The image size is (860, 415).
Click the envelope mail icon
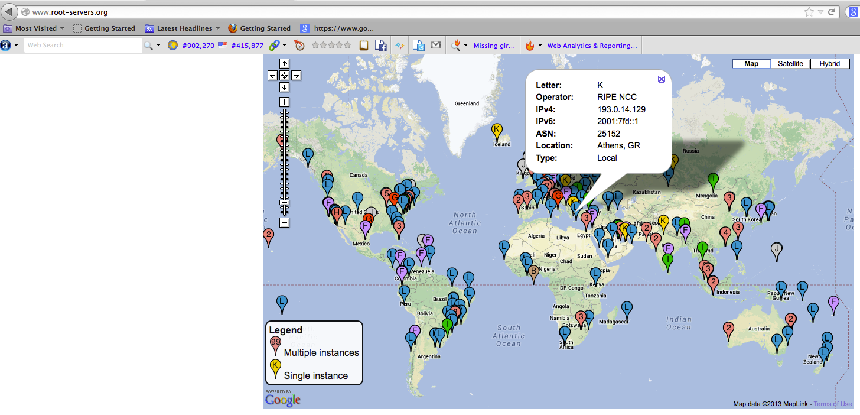coord(436,46)
